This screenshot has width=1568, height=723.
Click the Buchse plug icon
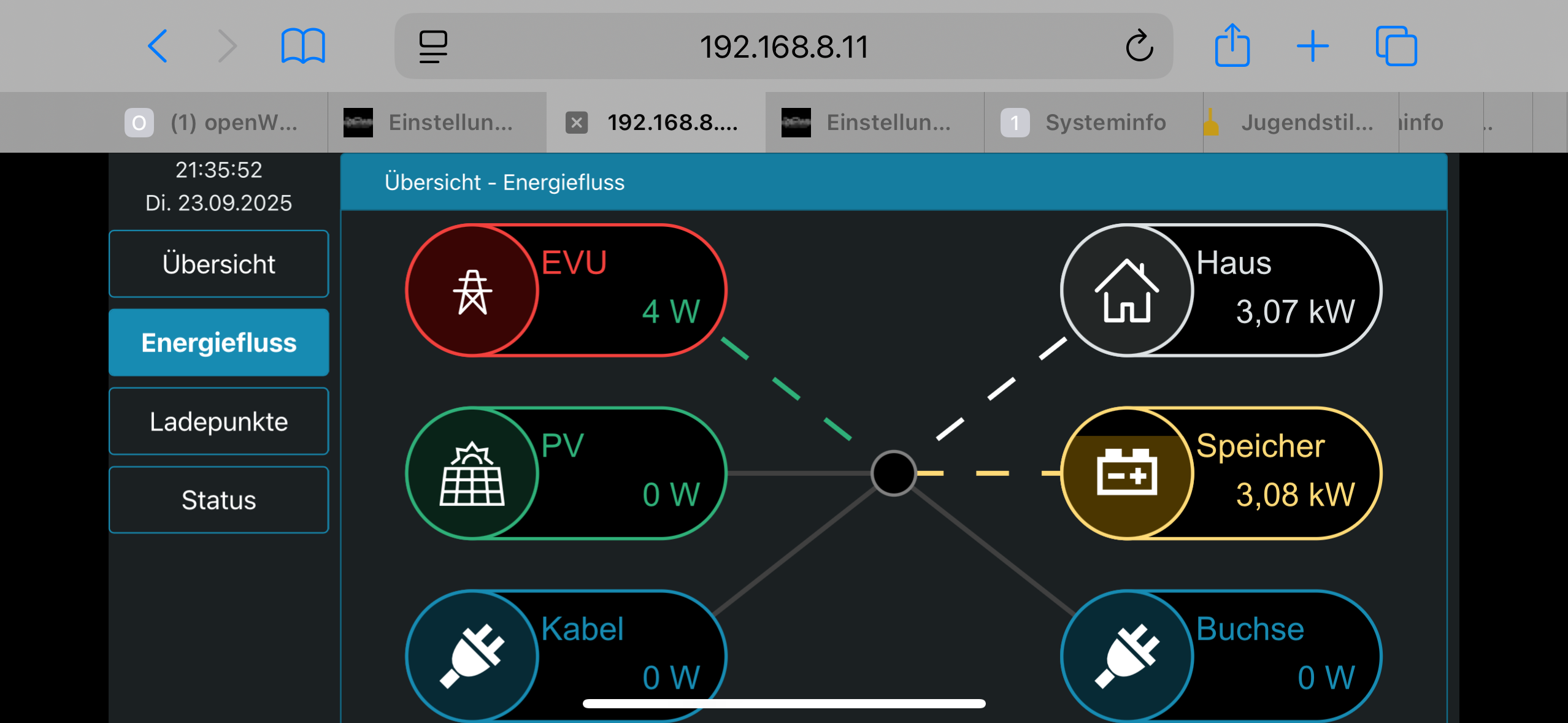point(1127,655)
